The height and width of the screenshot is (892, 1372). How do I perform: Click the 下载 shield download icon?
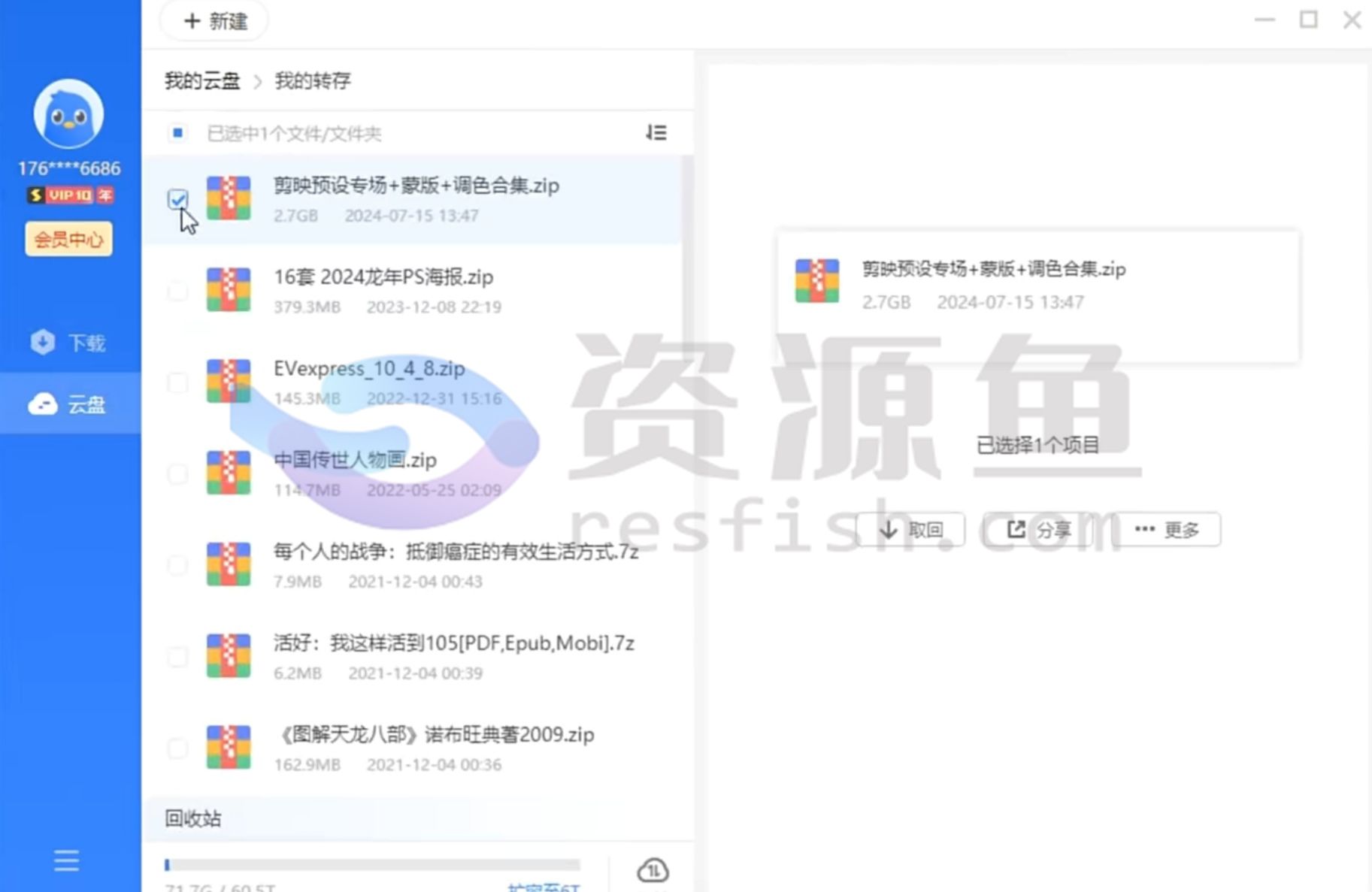tap(43, 342)
